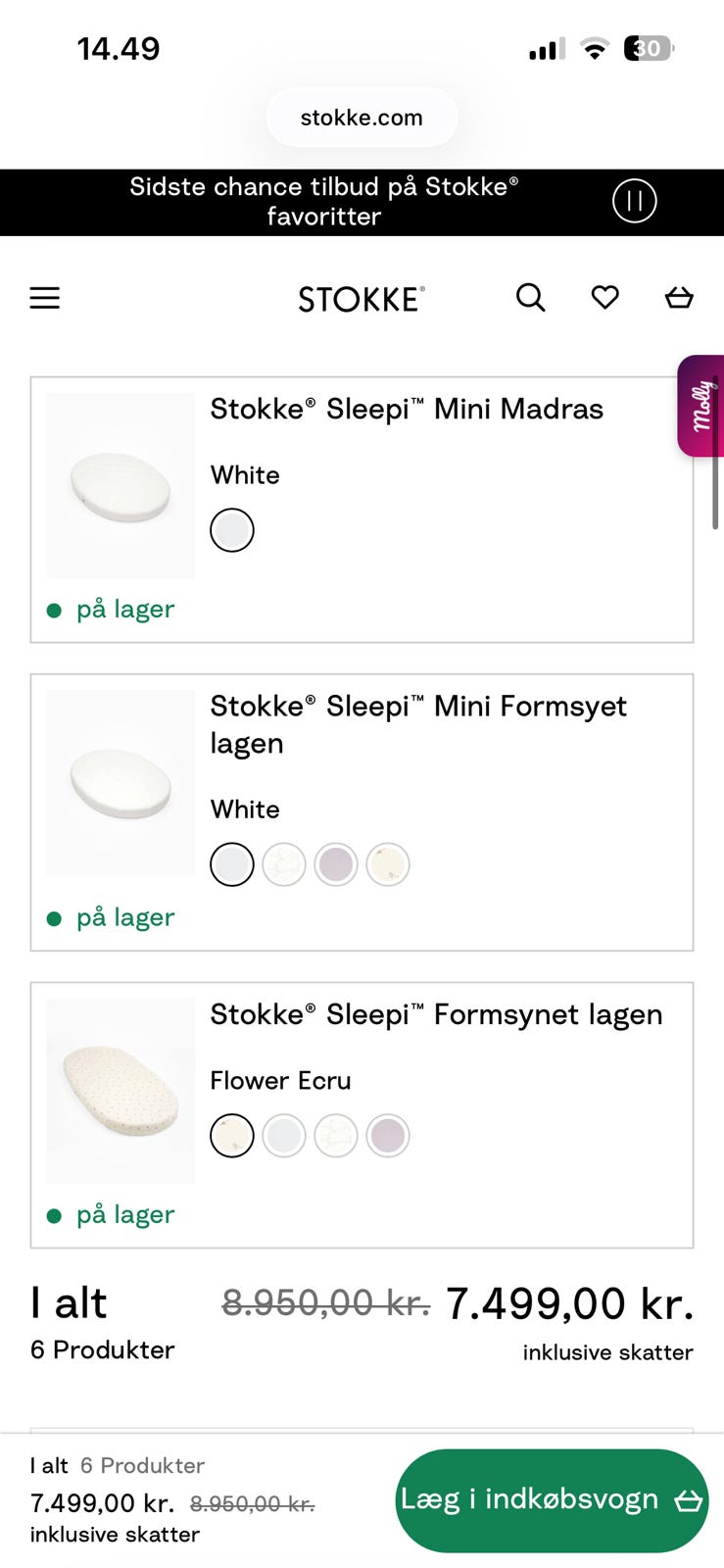The width and height of the screenshot is (724, 1568).
Task: Open Stokke Sleepi Mini Formsyet lagen title
Action: tap(418, 724)
